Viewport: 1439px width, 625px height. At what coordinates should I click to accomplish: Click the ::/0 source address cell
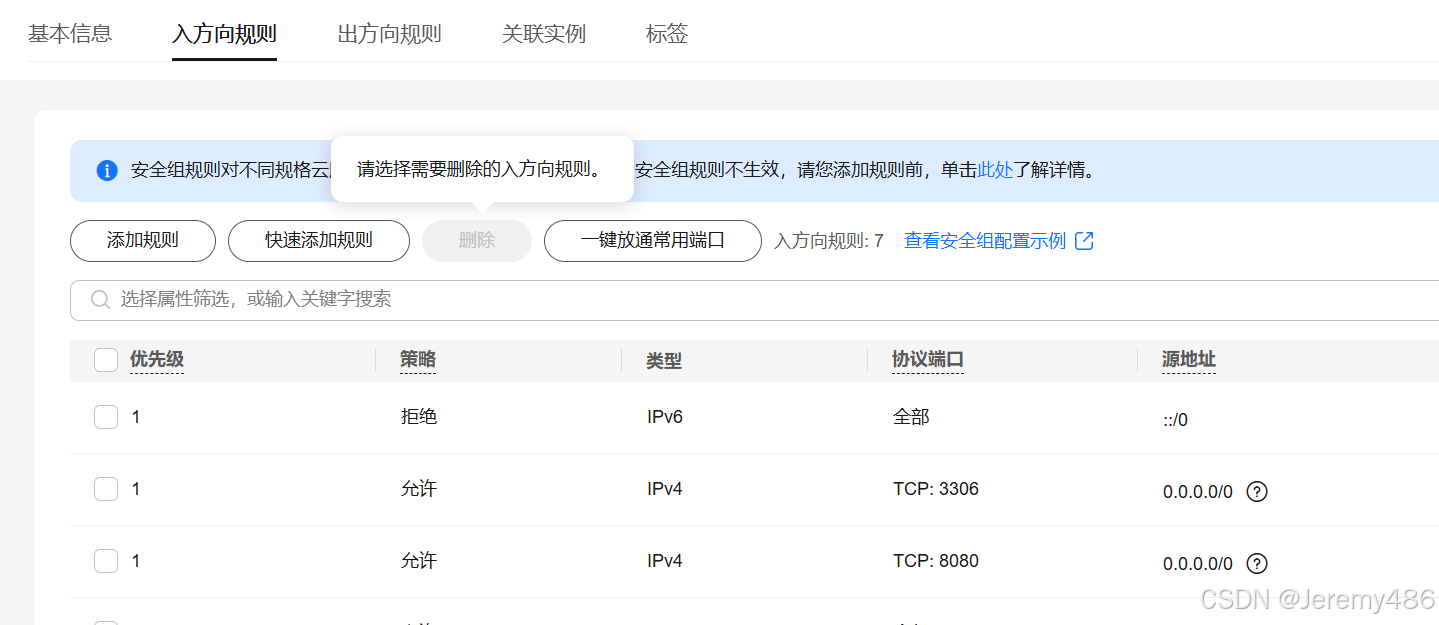pos(1175,420)
